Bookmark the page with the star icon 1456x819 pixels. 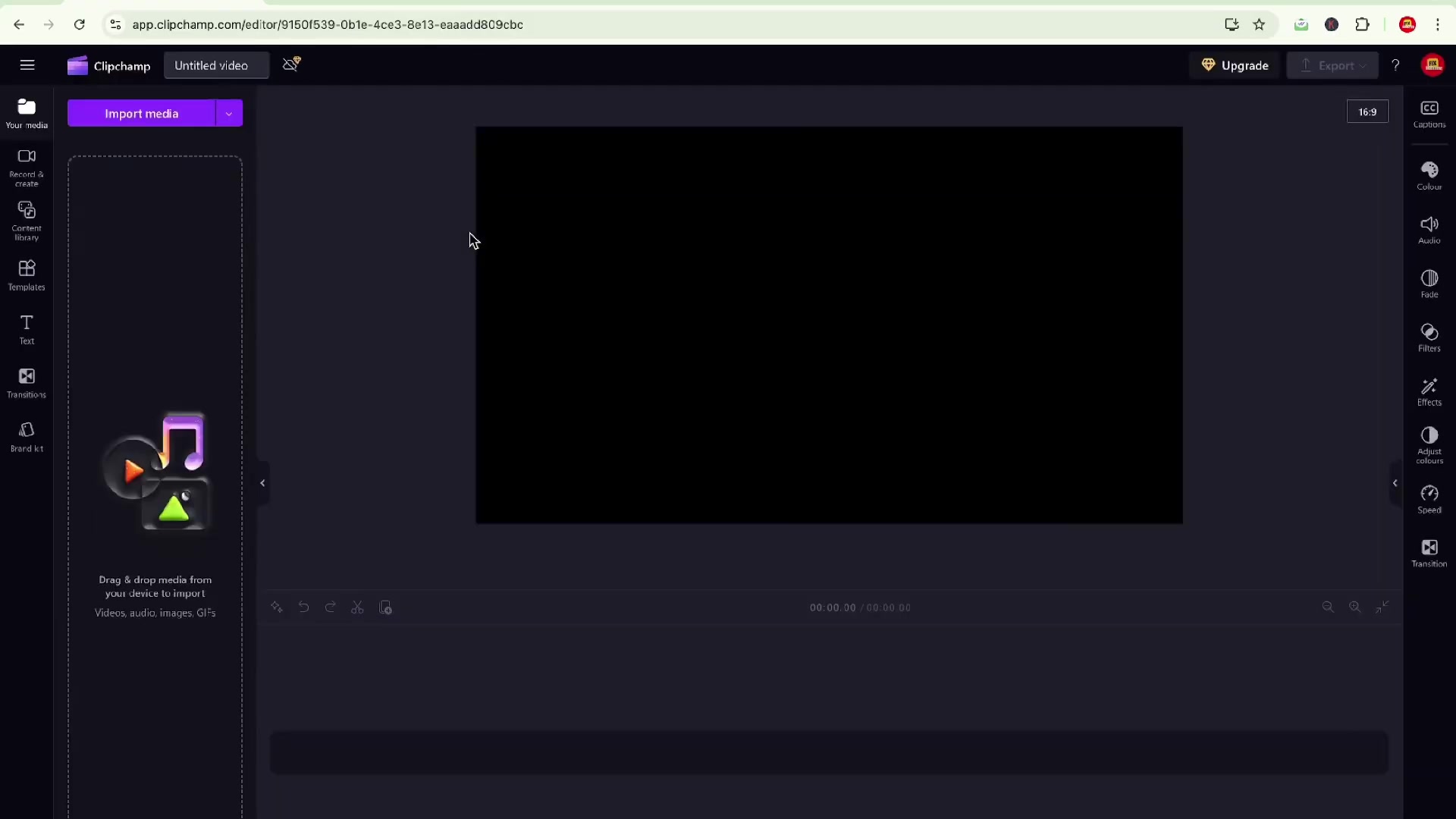pos(1260,24)
